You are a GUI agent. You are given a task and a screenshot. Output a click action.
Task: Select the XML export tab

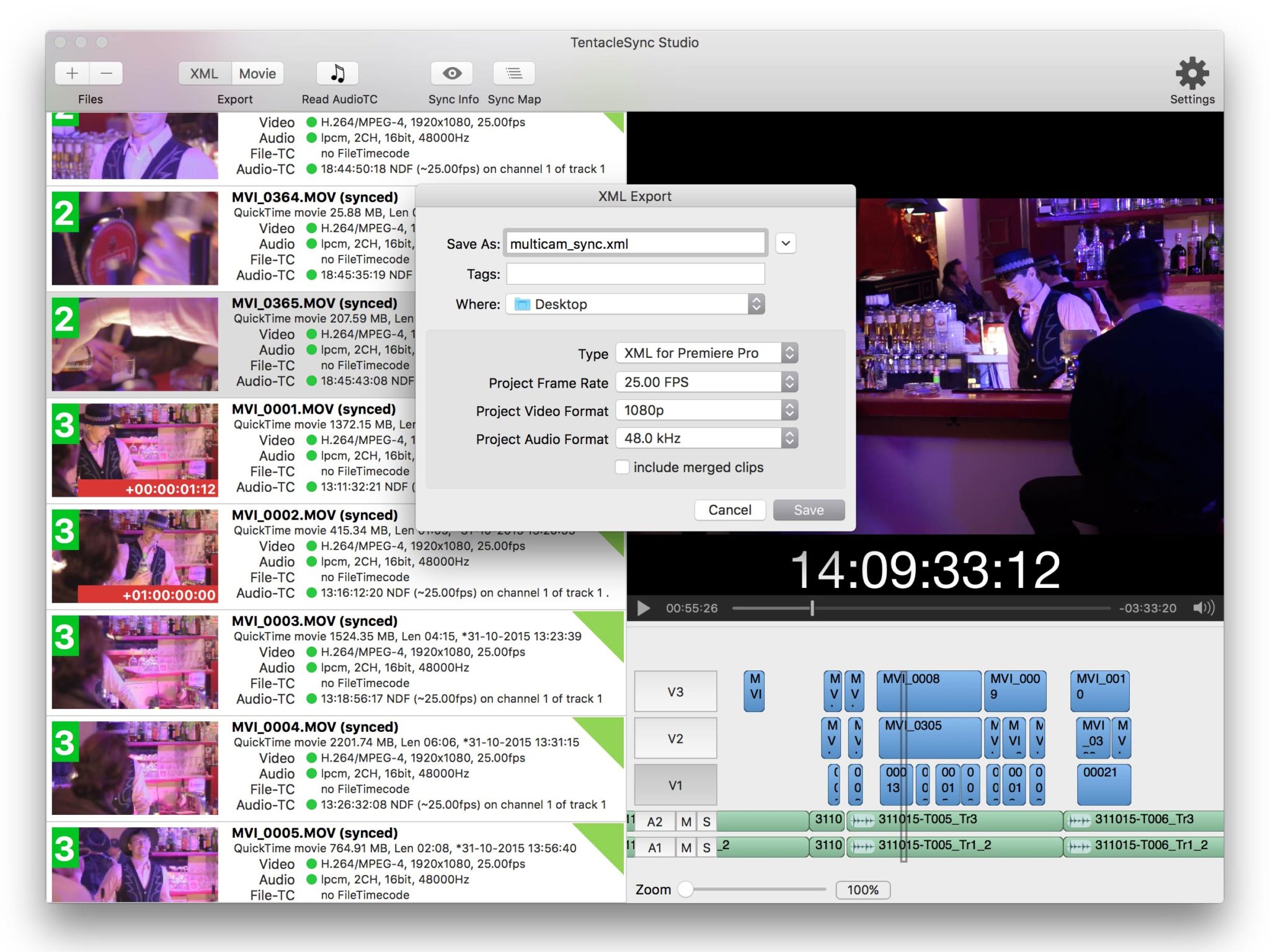click(204, 73)
